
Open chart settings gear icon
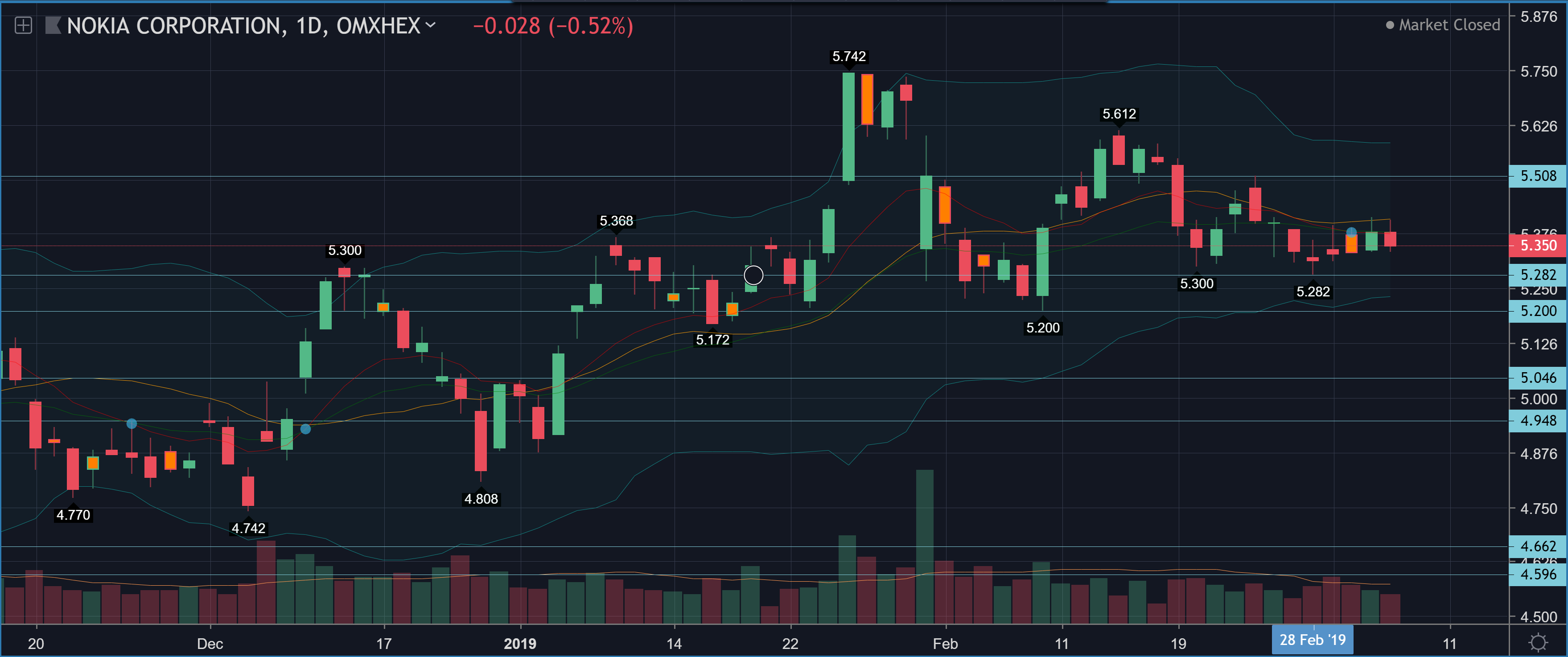coord(1538,642)
